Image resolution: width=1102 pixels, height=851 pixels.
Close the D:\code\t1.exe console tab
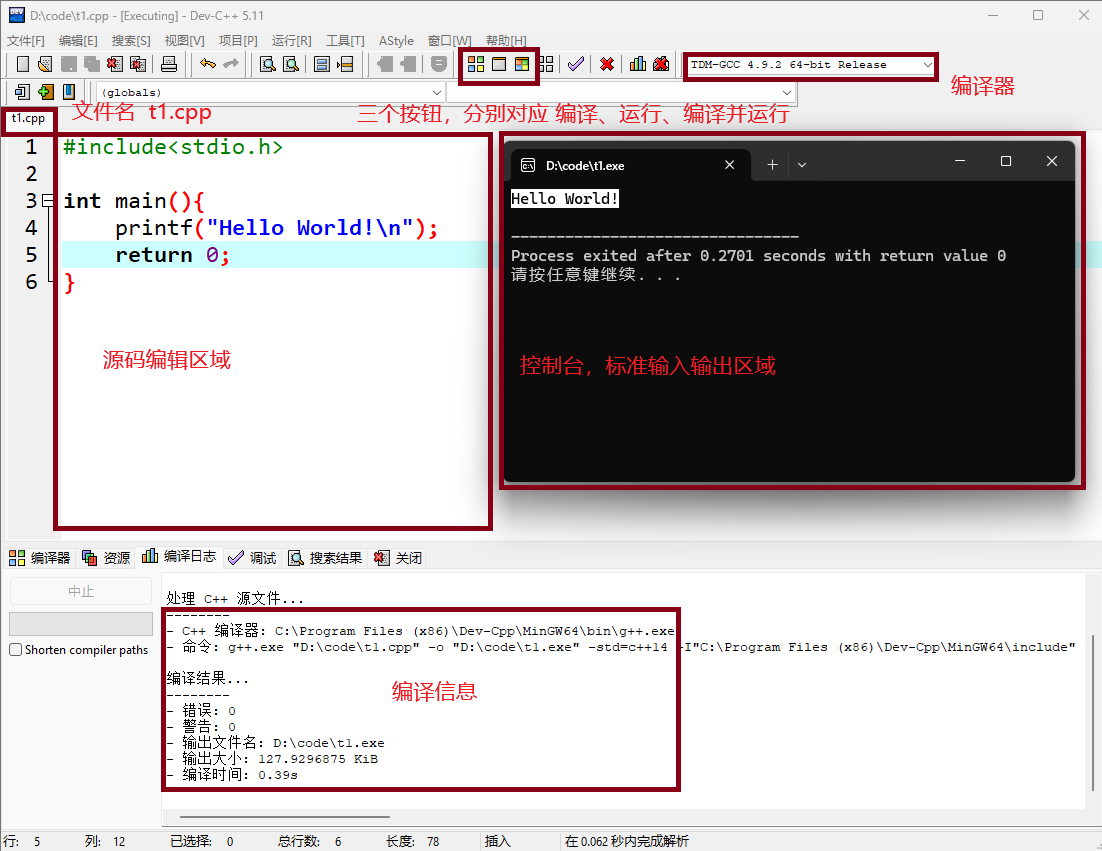(x=730, y=165)
